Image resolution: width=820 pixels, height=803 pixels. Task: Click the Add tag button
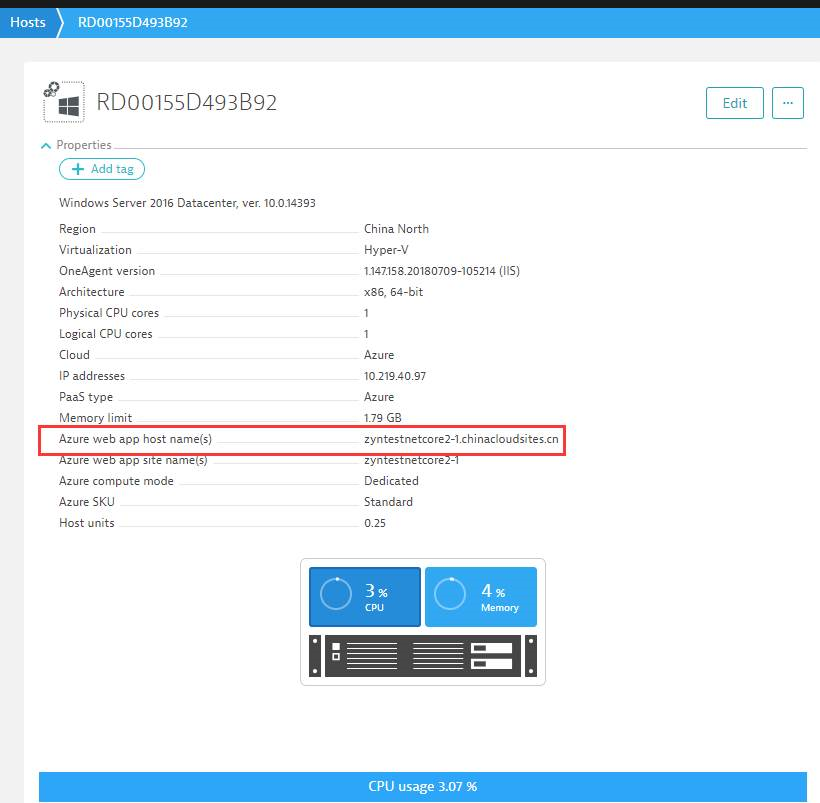[102, 169]
